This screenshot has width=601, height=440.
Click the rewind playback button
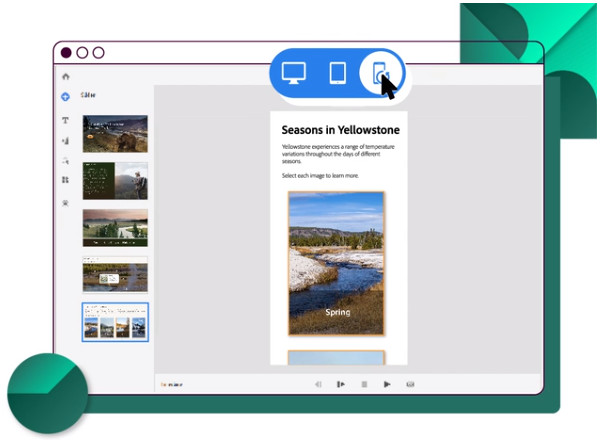[318, 384]
